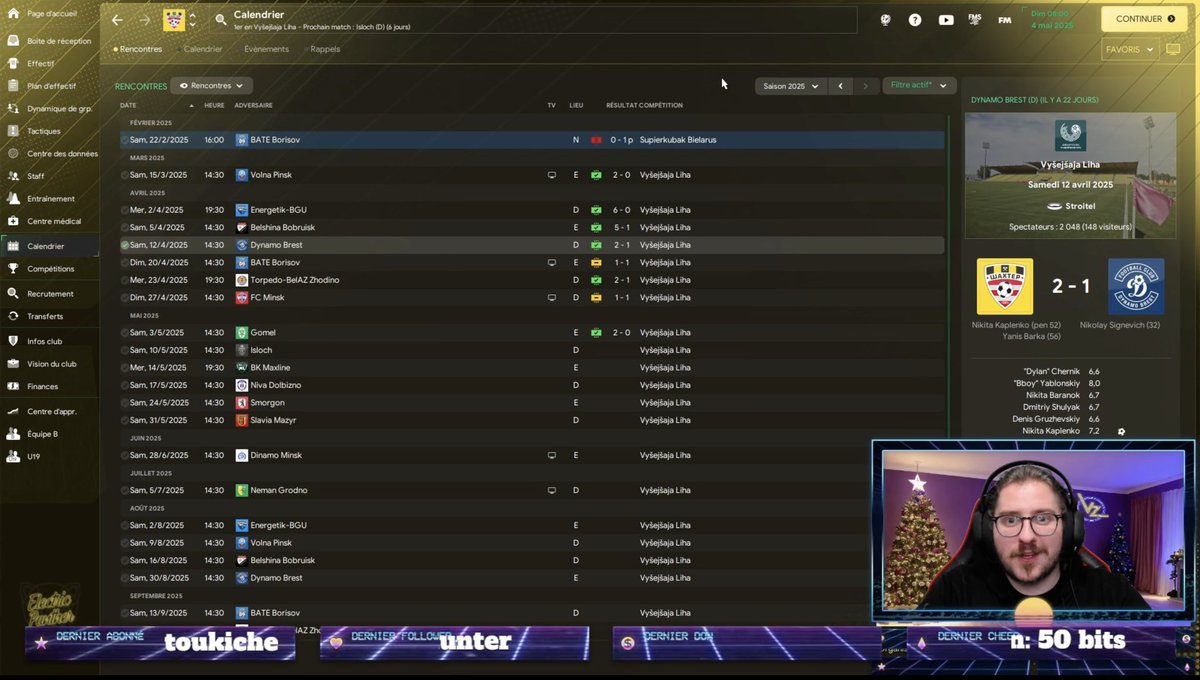Viewport: 1200px width, 680px height.
Task: Click the Dynamo Brest club badge in result panel
Action: [x=1136, y=287]
